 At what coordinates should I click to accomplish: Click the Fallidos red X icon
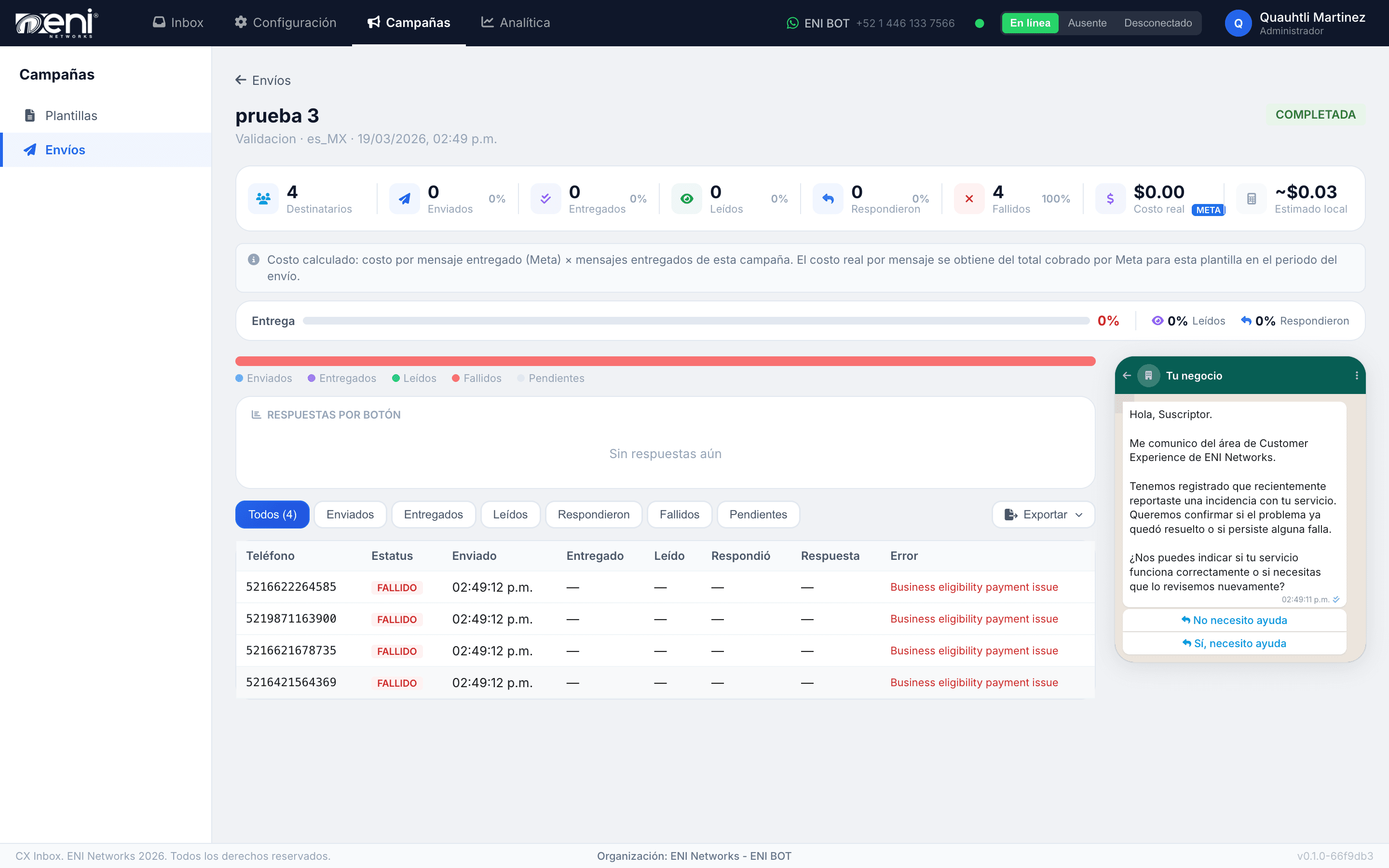pos(969,199)
